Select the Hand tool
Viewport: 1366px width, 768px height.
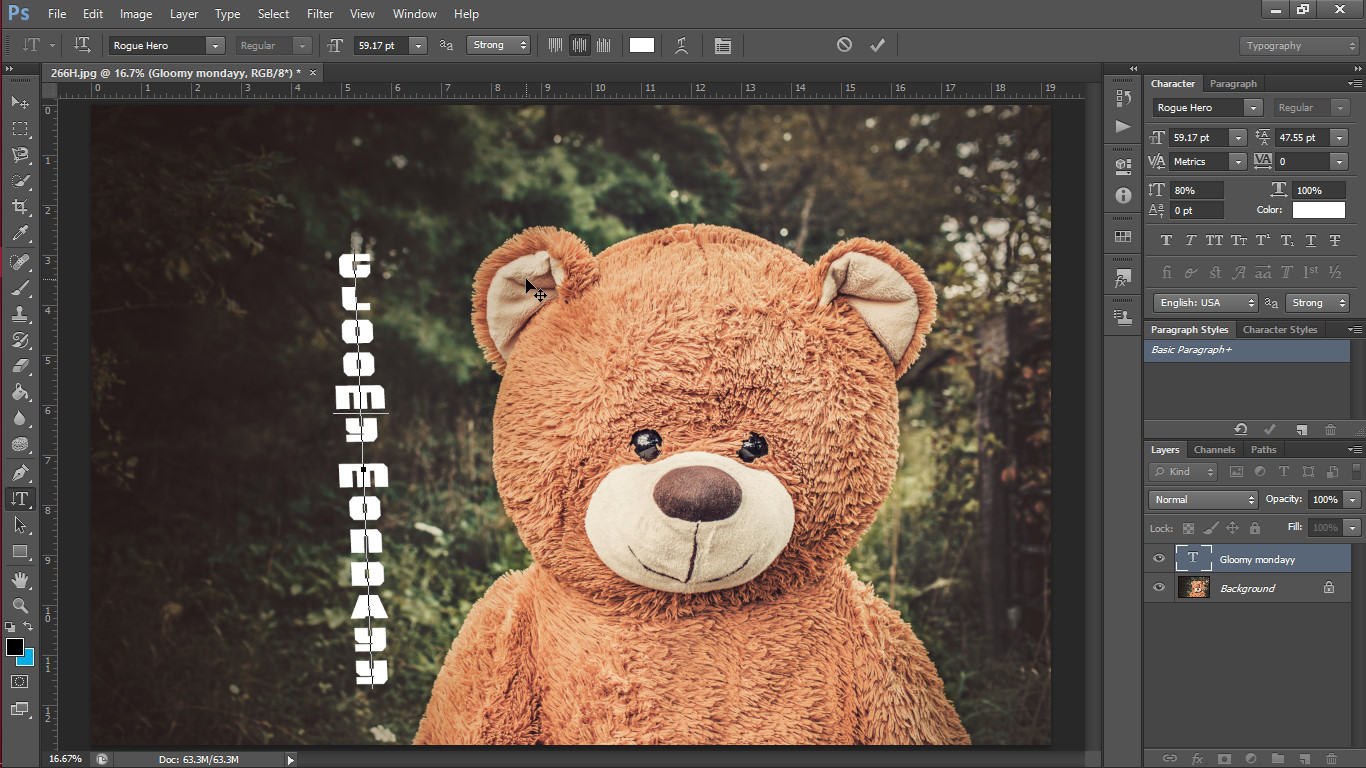(20, 578)
